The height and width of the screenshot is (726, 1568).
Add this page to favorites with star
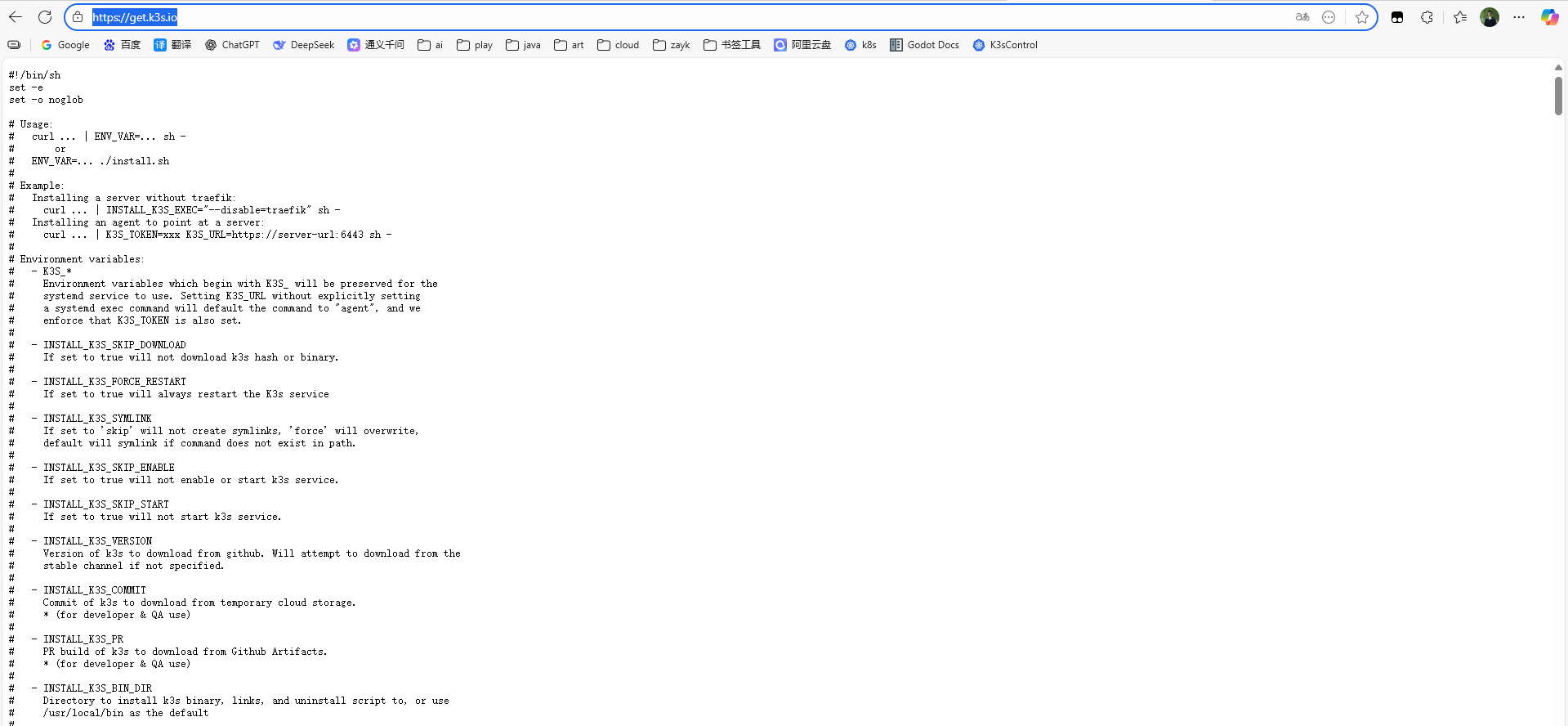tap(1361, 17)
